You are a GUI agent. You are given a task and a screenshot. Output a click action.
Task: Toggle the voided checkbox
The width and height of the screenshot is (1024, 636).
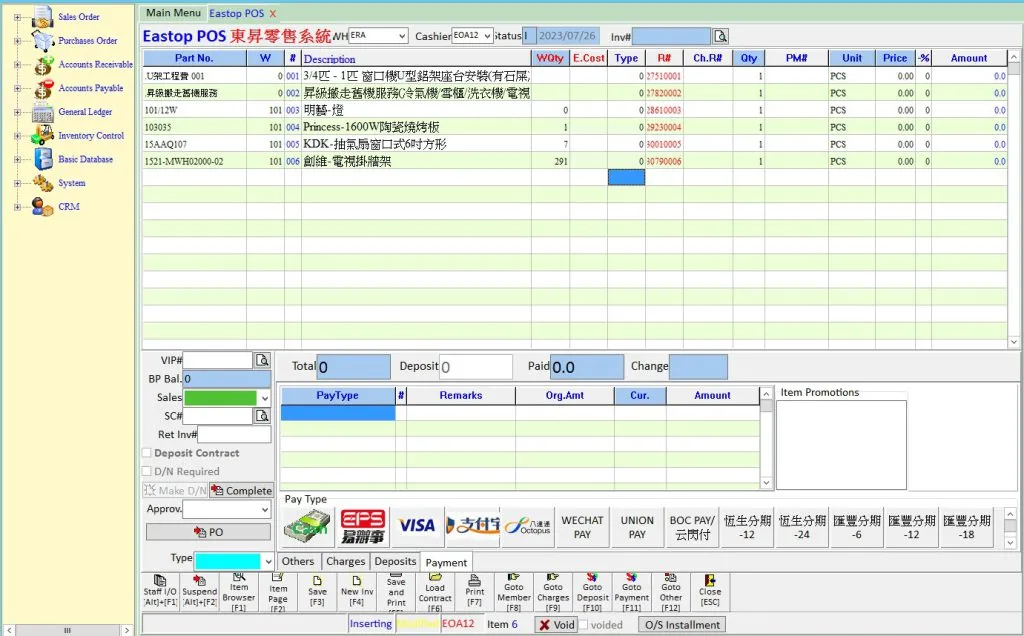584,625
